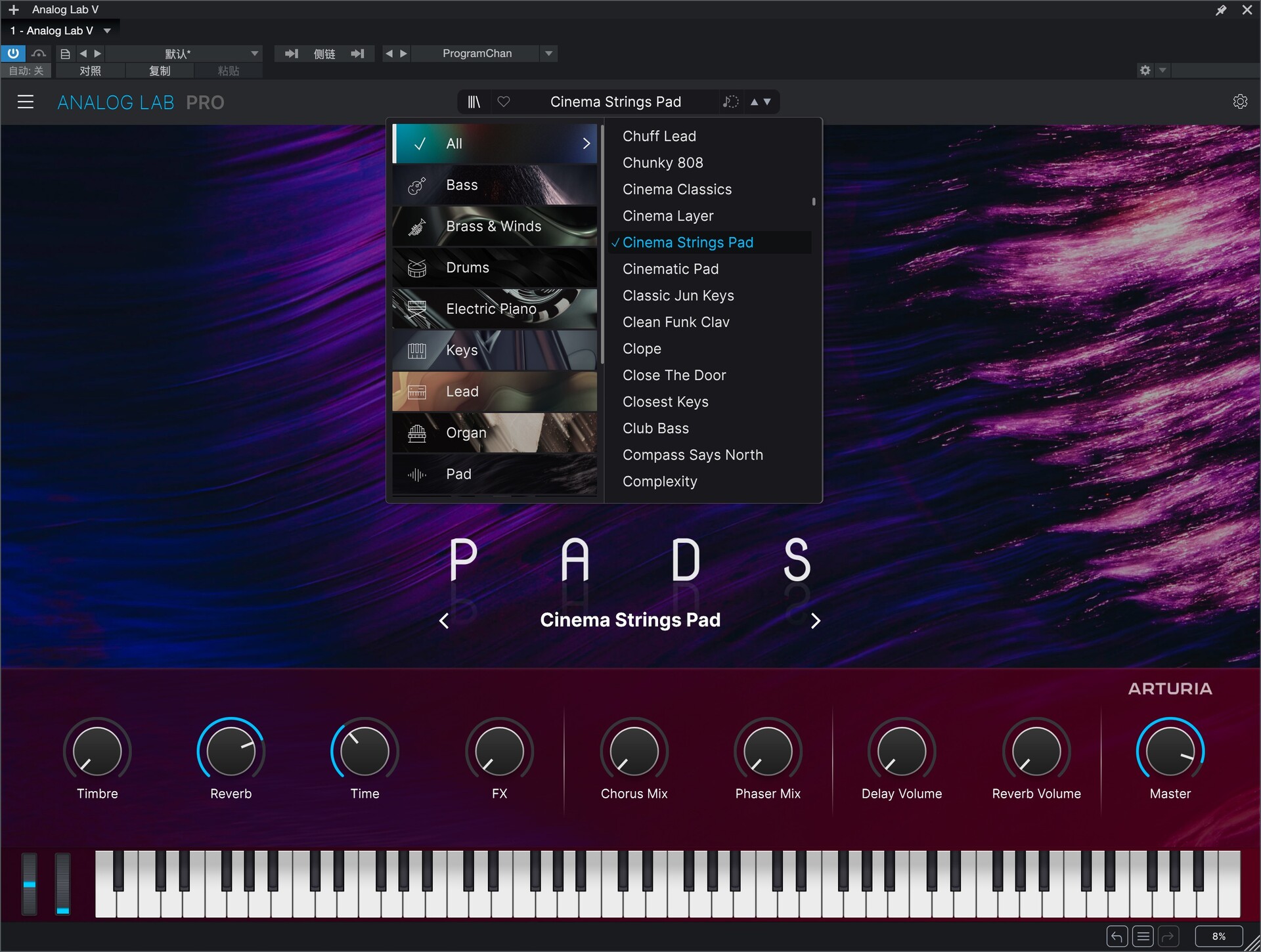The image size is (1261, 952).
Task: Toggle plugin power bypass button
Action: coord(13,53)
